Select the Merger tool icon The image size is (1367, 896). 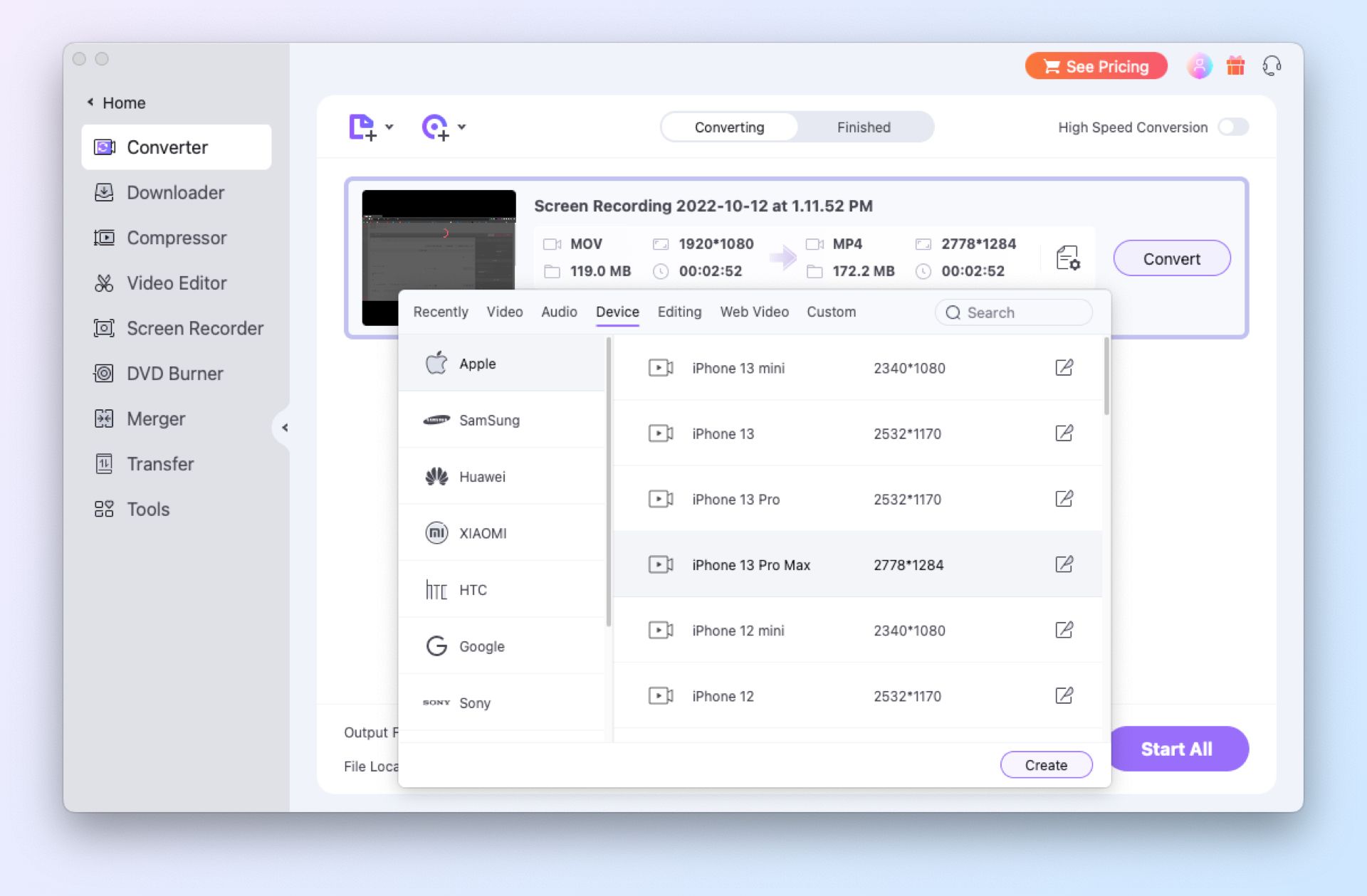104,418
